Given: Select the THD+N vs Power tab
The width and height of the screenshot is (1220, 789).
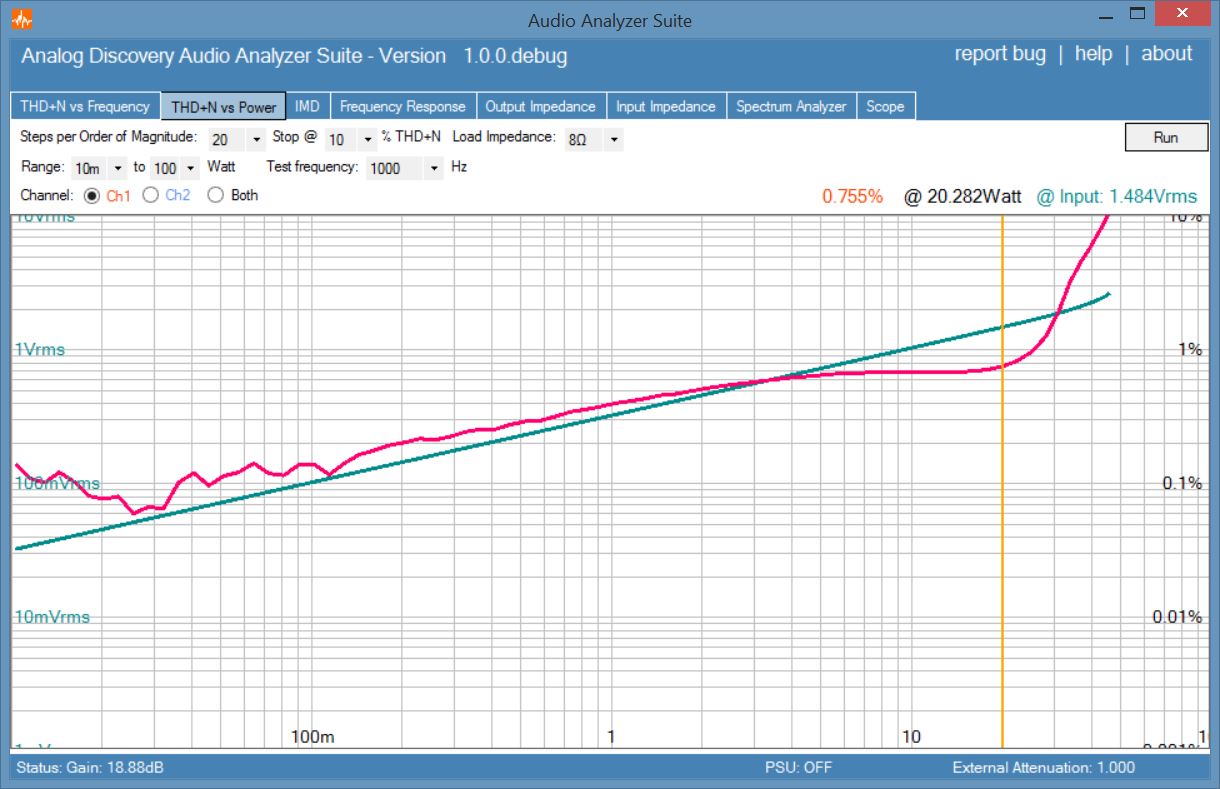Looking at the screenshot, I should [x=224, y=107].
